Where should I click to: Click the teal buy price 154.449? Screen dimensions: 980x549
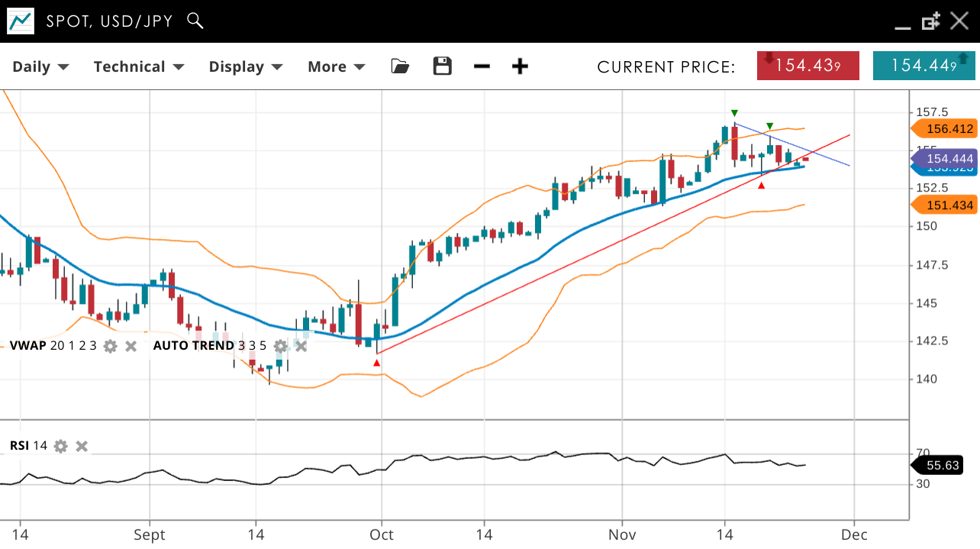[x=923, y=66]
